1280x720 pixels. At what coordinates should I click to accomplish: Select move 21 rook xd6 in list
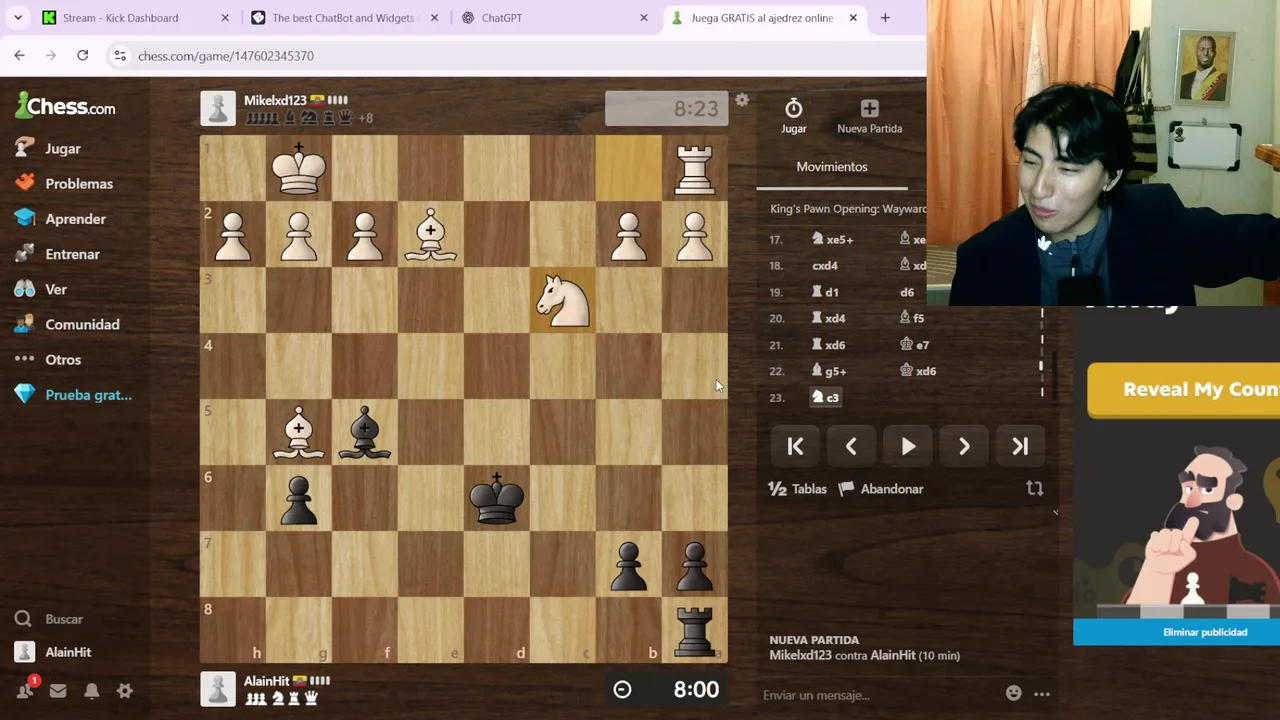pyautogui.click(x=829, y=345)
